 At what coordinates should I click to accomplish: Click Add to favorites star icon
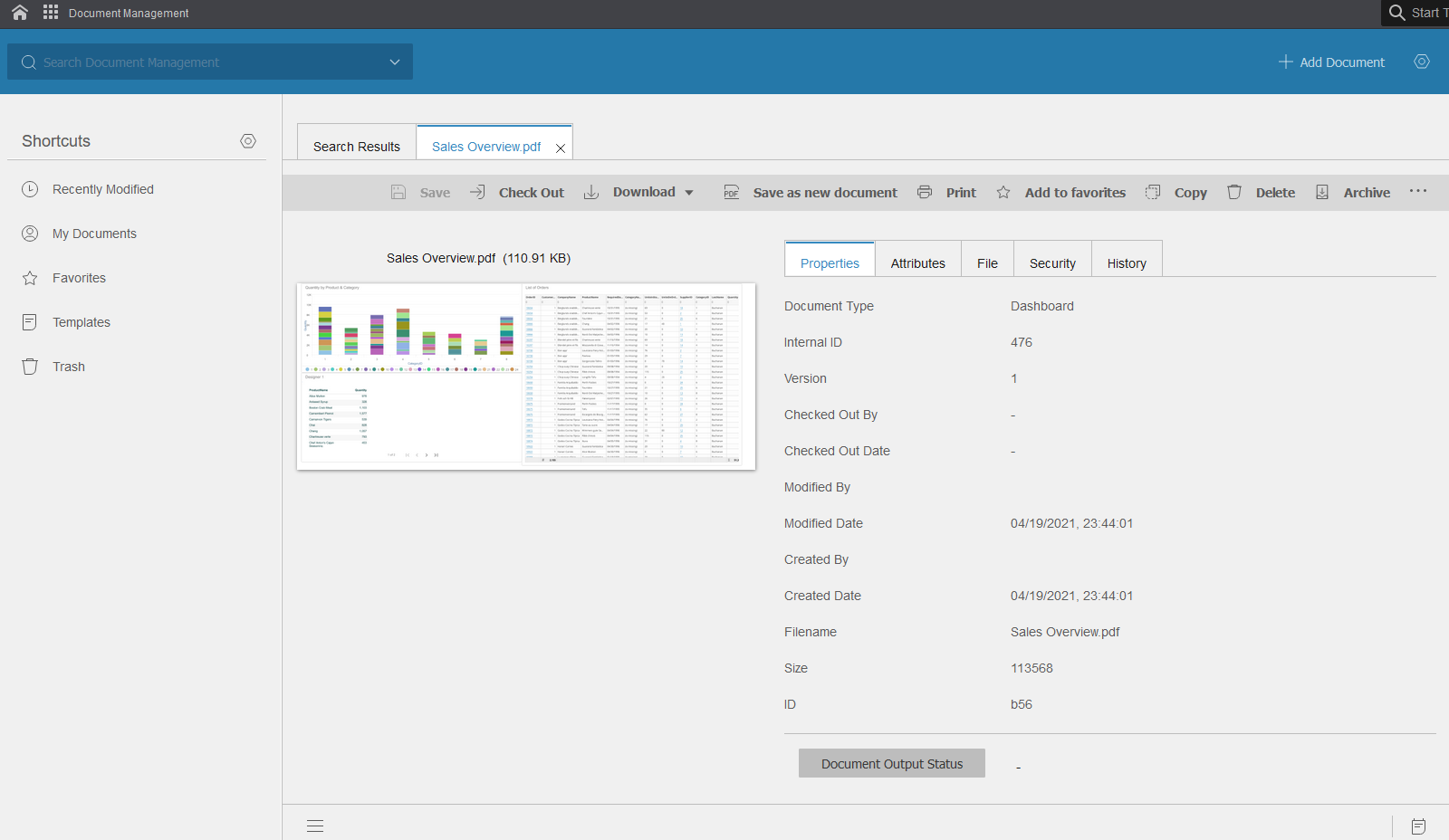1003,192
